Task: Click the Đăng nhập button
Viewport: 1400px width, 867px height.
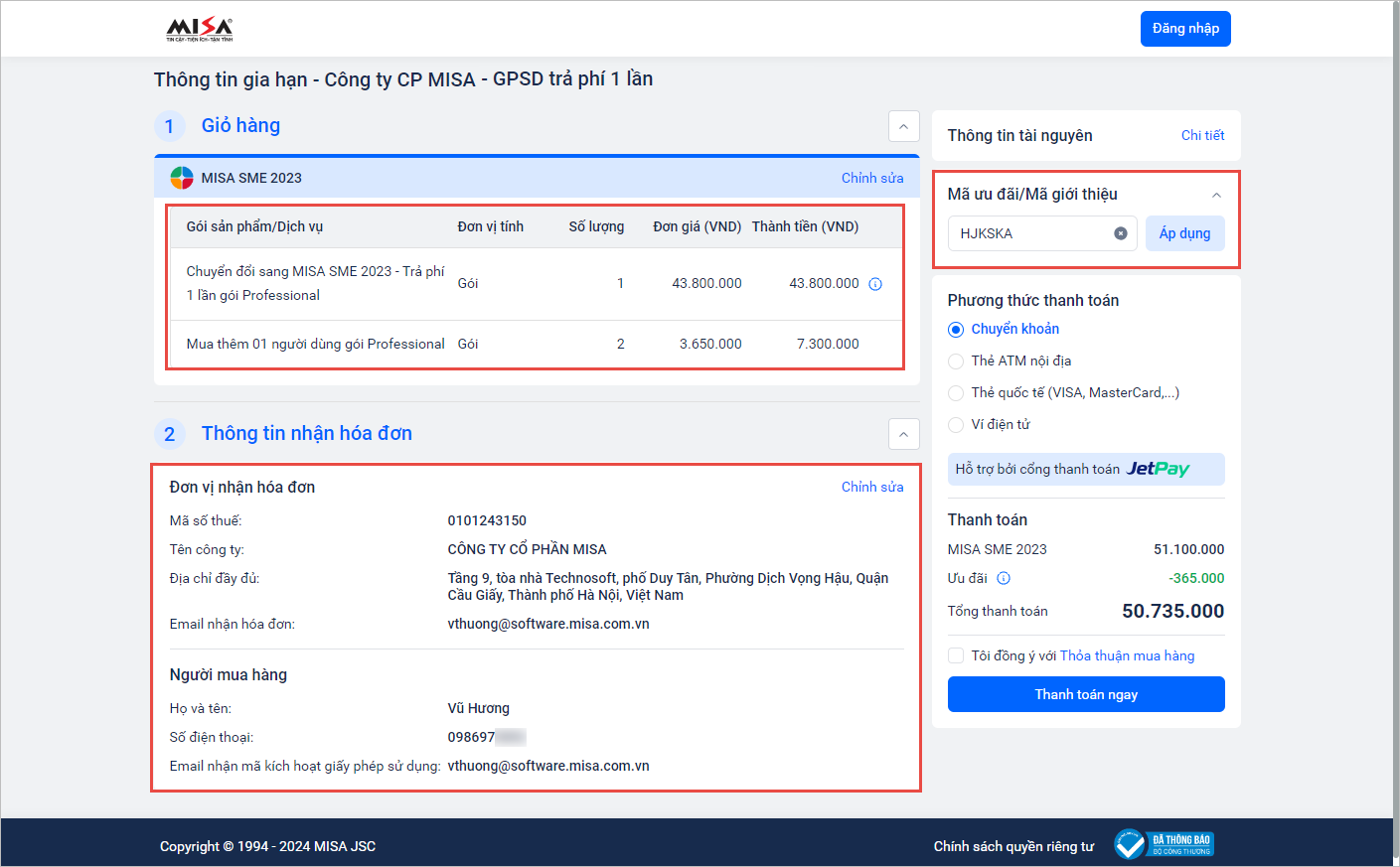Action: tap(1185, 29)
